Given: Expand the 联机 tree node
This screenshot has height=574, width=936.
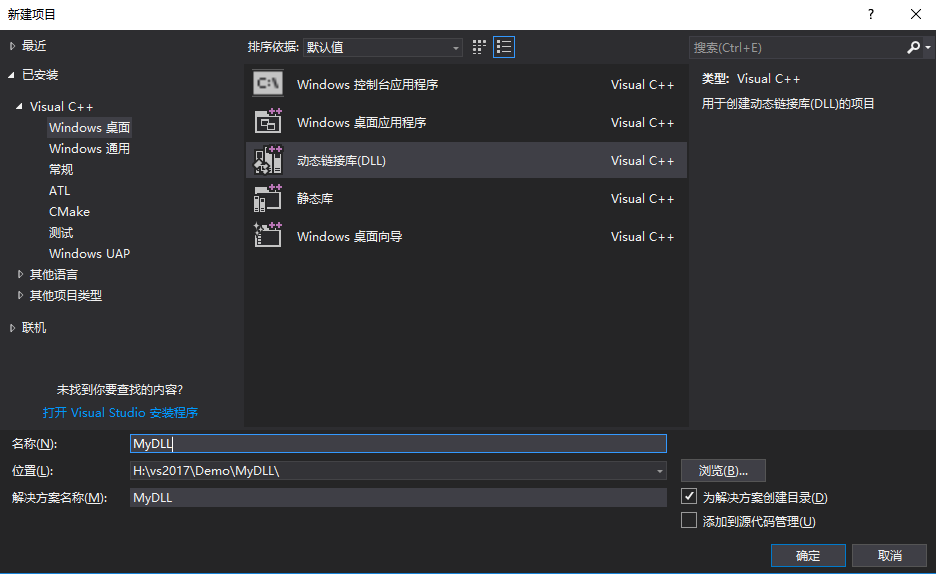Looking at the screenshot, I should coord(12,328).
